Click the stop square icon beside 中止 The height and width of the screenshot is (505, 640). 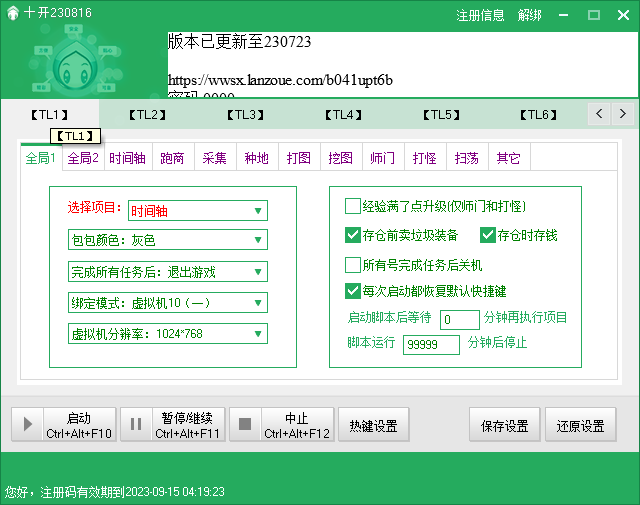click(x=245, y=426)
